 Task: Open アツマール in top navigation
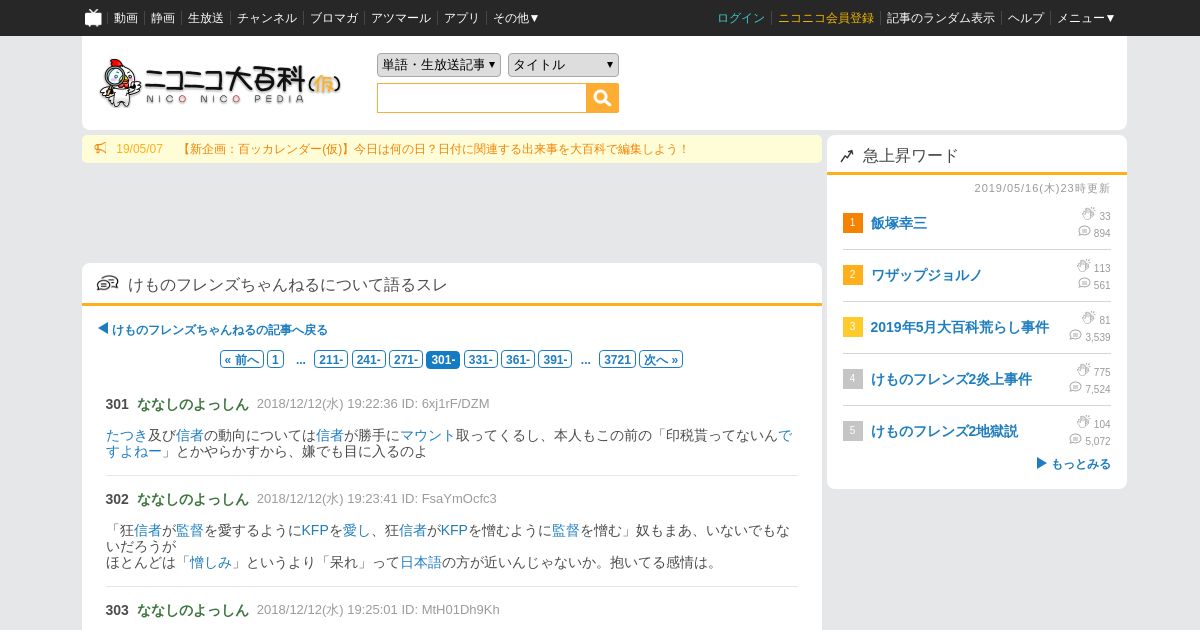click(x=401, y=18)
